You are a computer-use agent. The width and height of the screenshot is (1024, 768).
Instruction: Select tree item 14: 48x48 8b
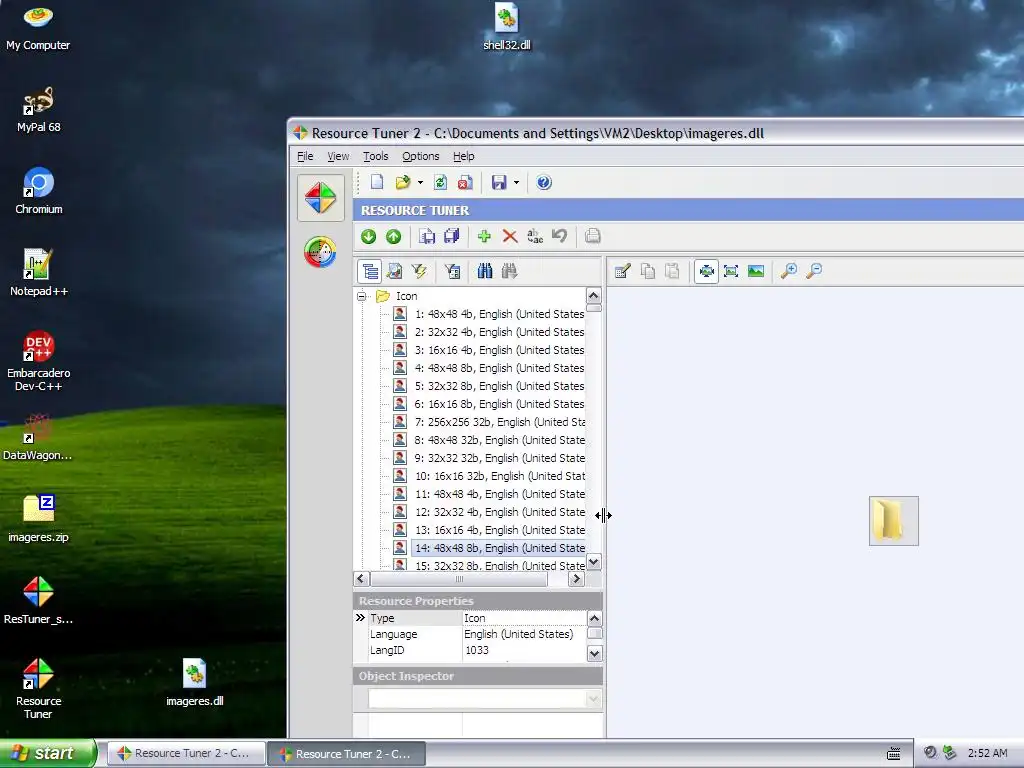coord(500,548)
